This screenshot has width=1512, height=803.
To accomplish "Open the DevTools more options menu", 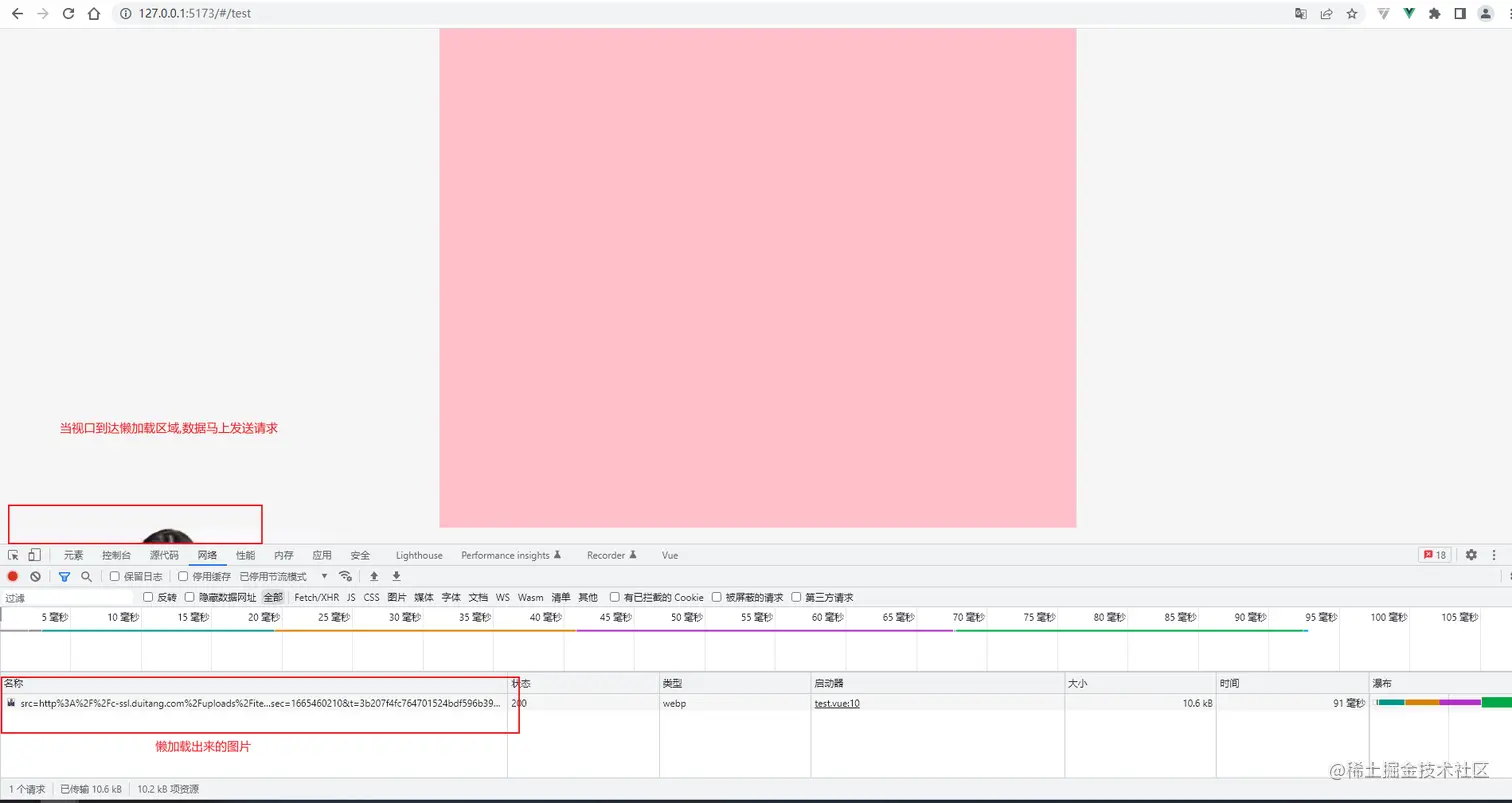I will point(1494,555).
